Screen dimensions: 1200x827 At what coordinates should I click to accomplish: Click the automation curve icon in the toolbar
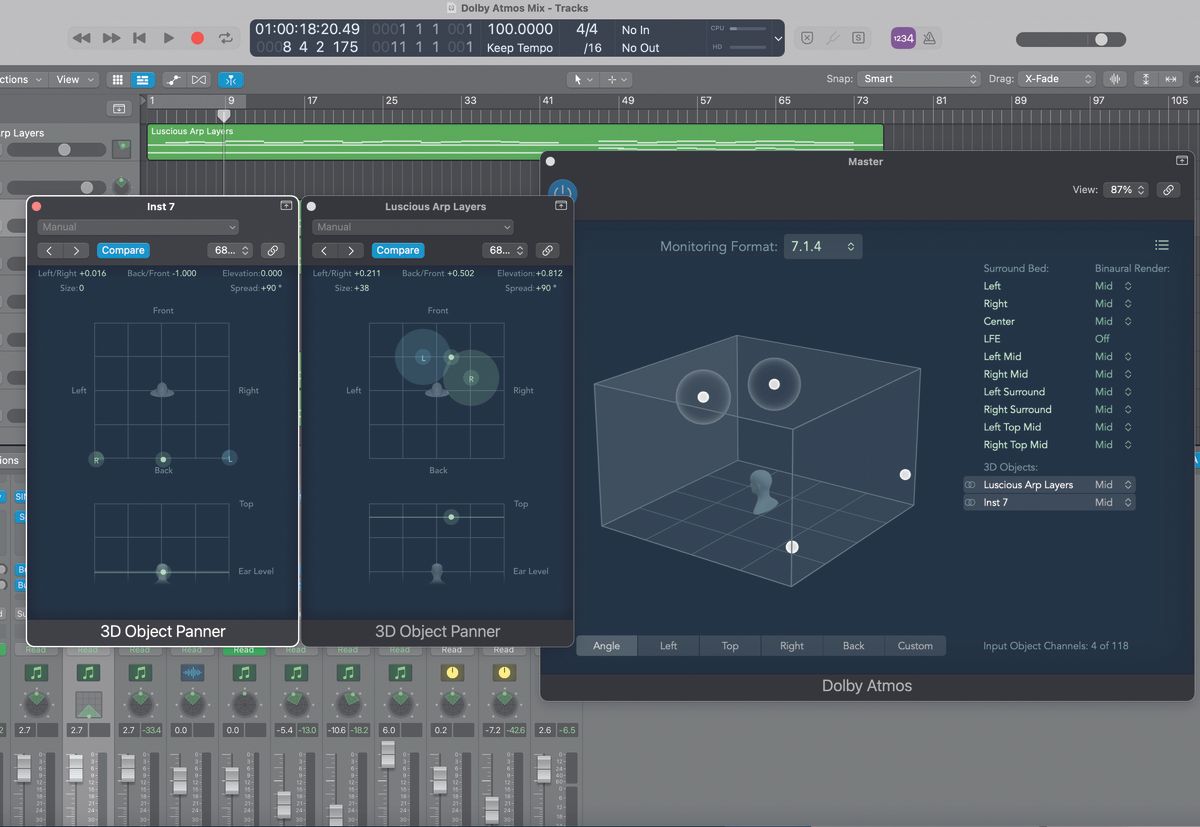pos(172,80)
